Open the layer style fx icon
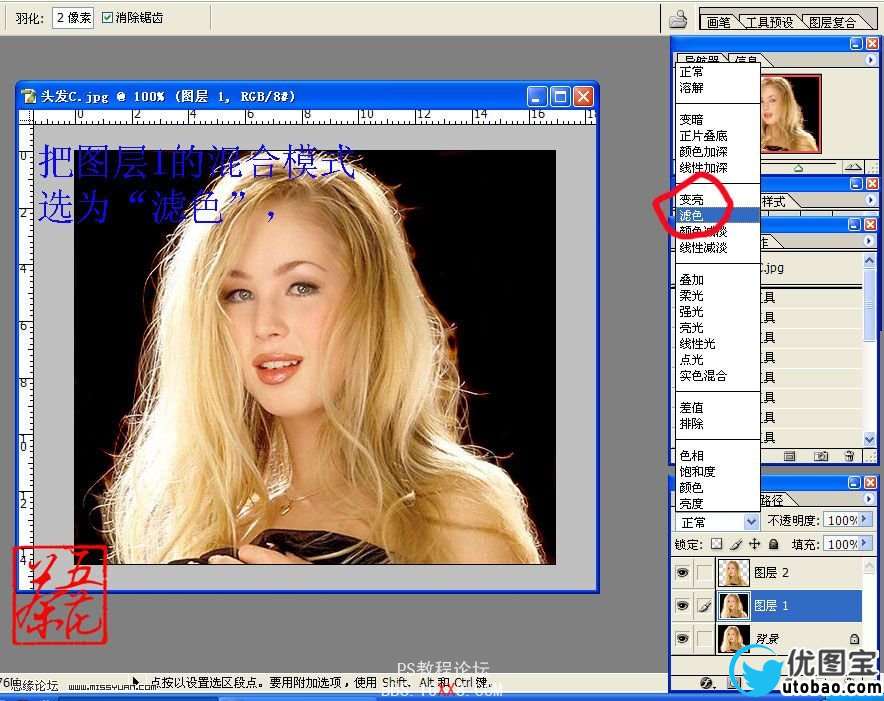Viewport: 884px width, 701px height. (x=707, y=684)
